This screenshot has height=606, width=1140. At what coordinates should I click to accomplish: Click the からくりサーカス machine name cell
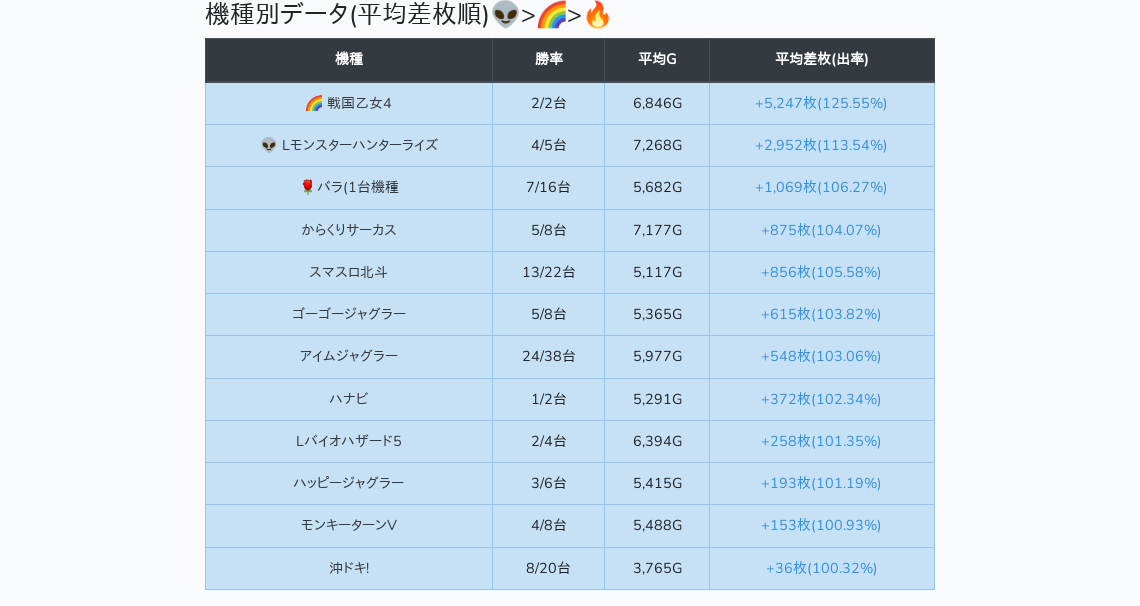point(349,230)
